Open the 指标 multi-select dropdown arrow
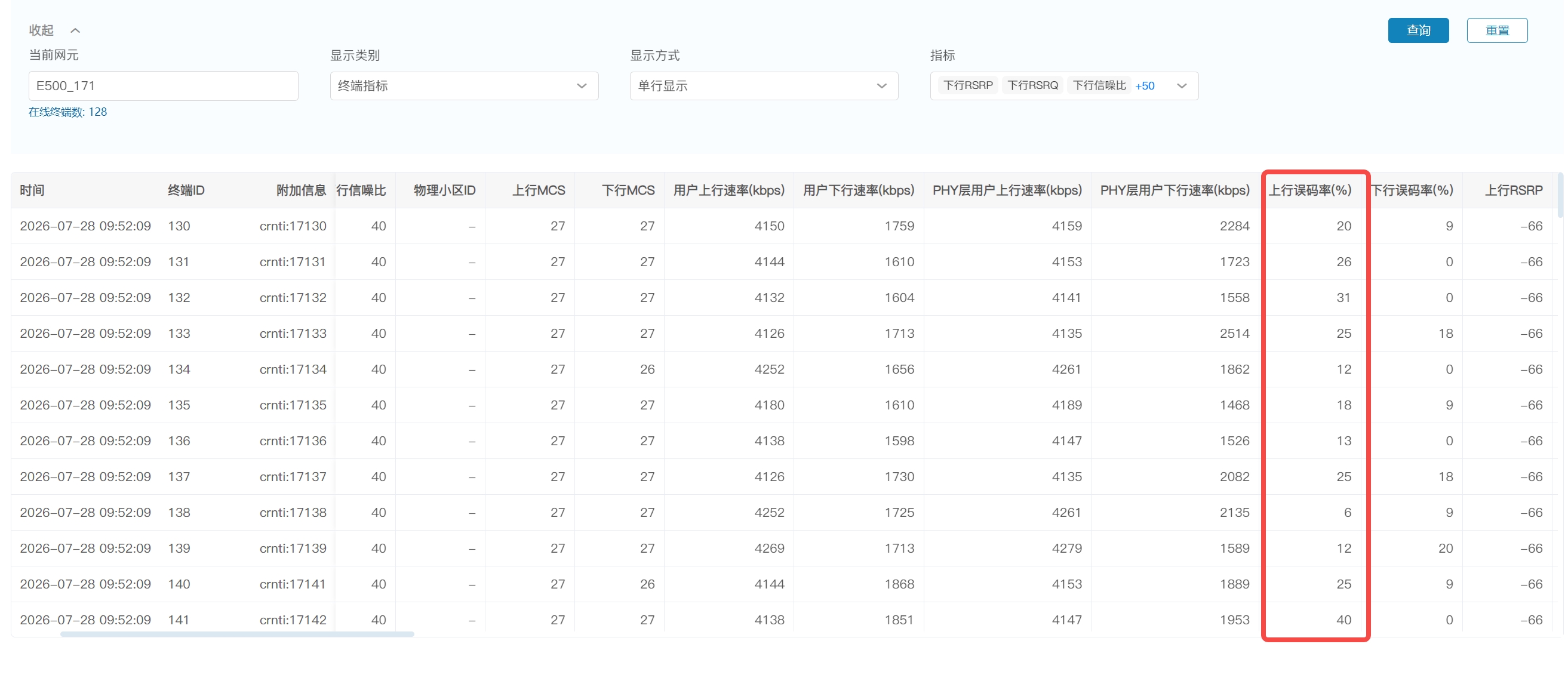The height and width of the screenshot is (684, 1568). click(x=1182, y=86)
